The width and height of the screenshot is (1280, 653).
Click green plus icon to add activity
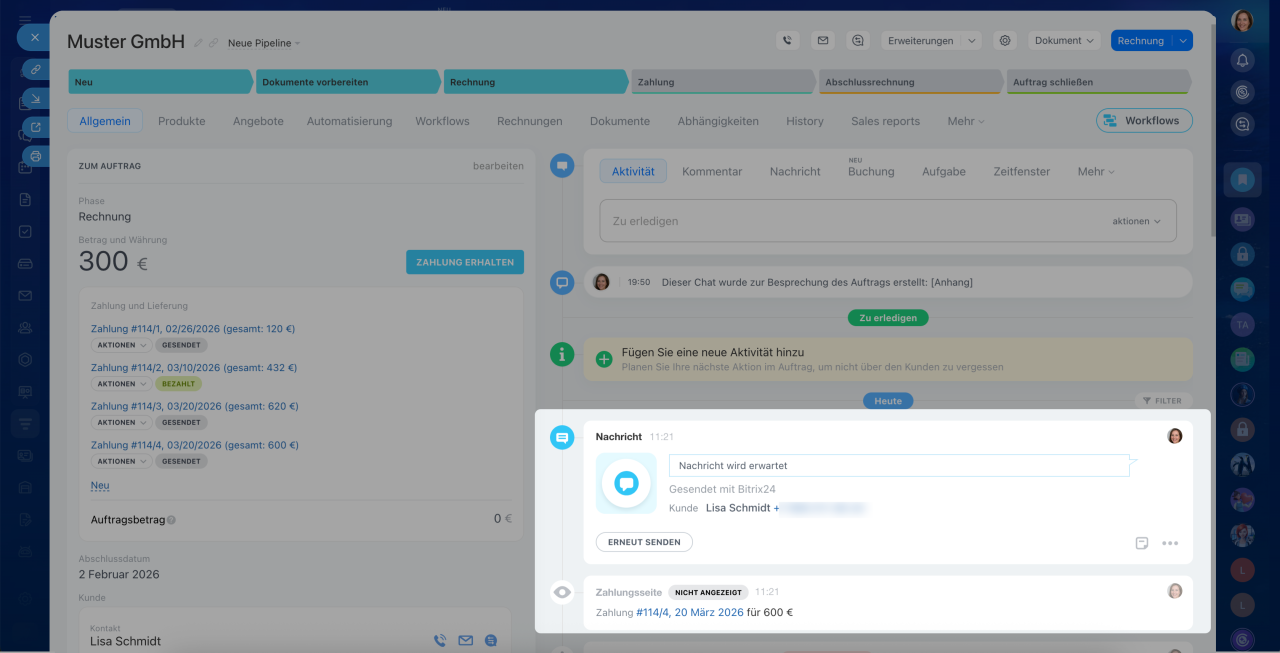coord(604,359)
